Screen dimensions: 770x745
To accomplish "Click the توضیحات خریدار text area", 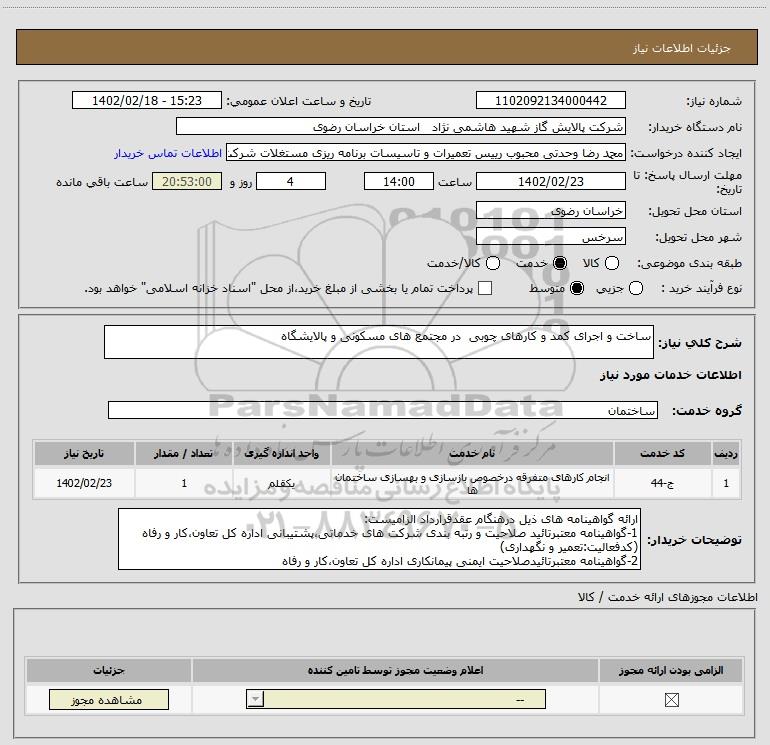I will tap(379, 539).
